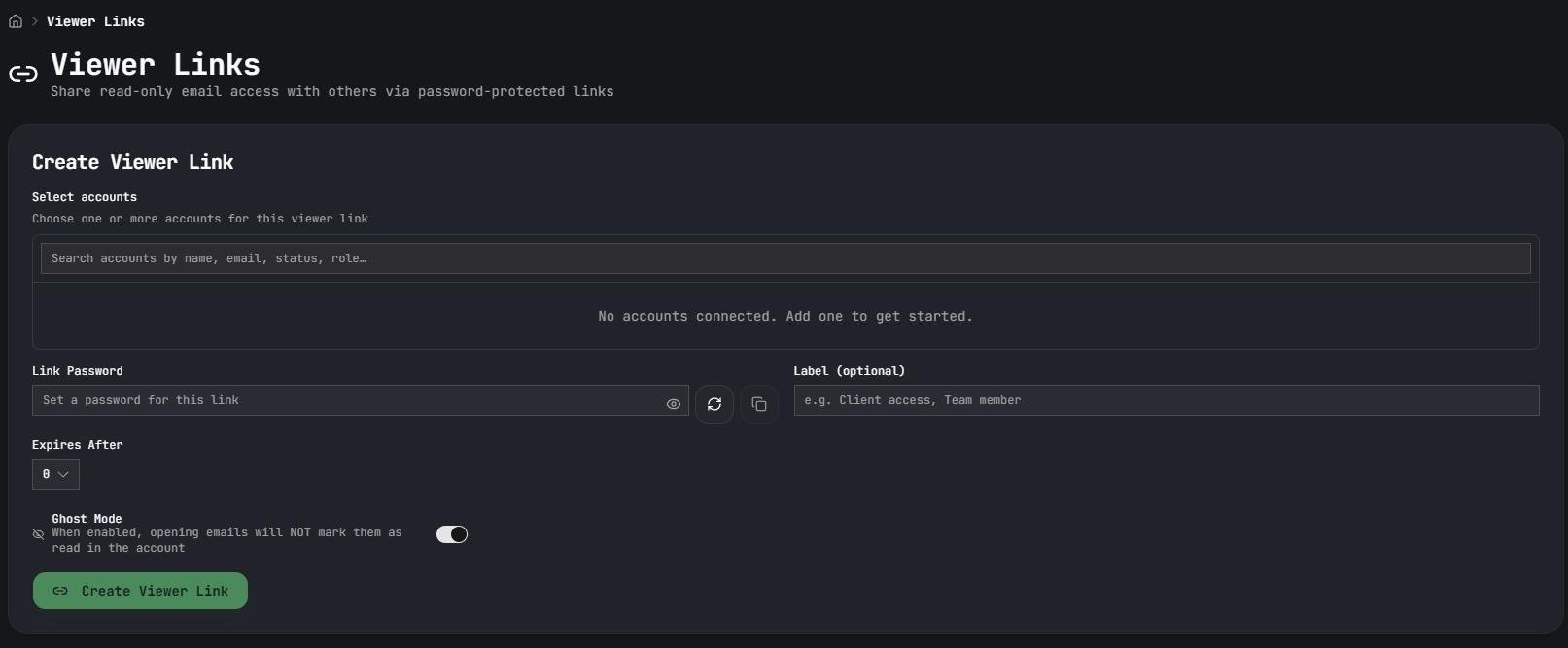Generate a new password with refresh icon

[714, 404]
